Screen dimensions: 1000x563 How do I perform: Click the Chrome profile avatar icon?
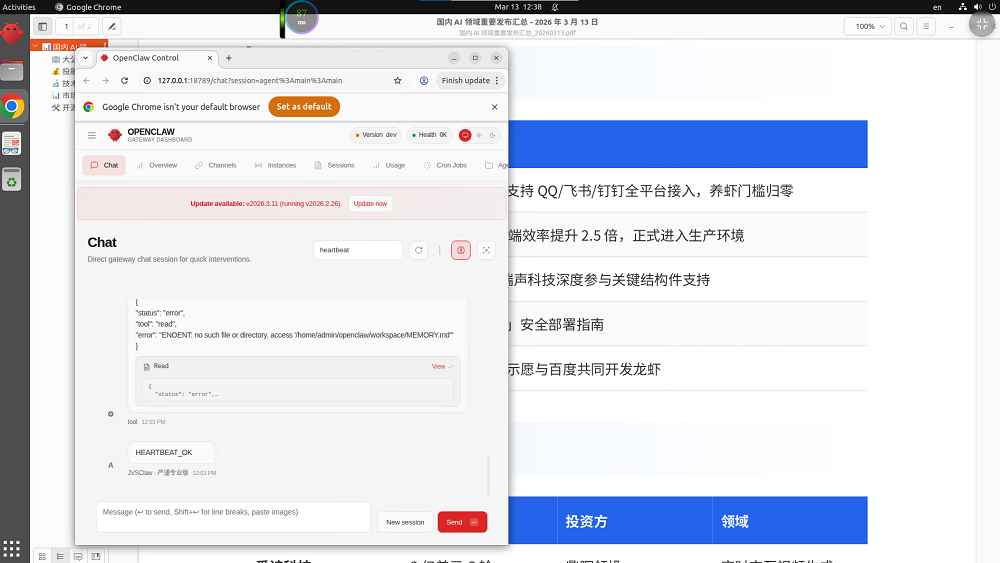click(x=424, y=80)
